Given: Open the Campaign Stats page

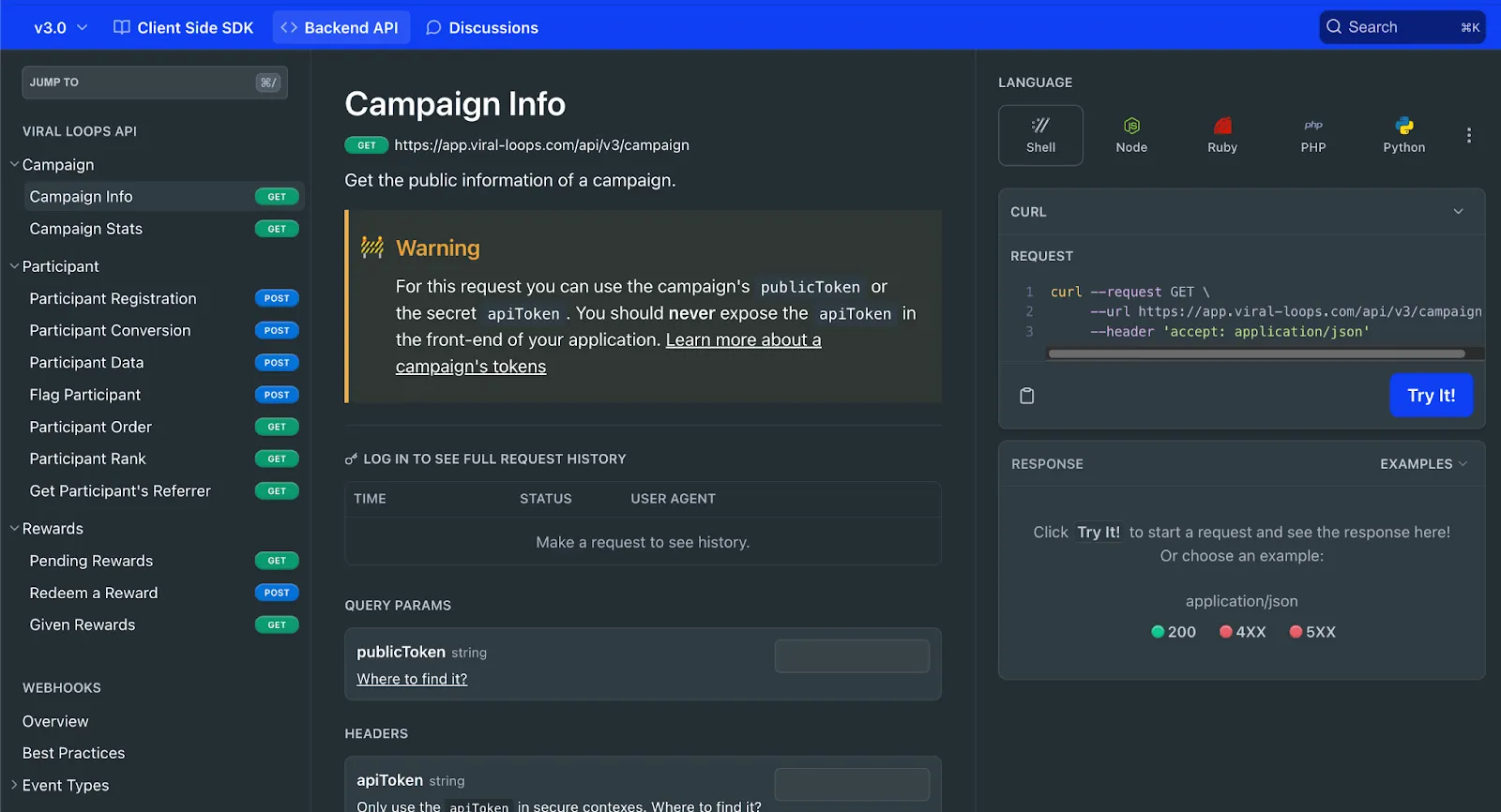Looking at the screenshot, I should tap(163, 229).
